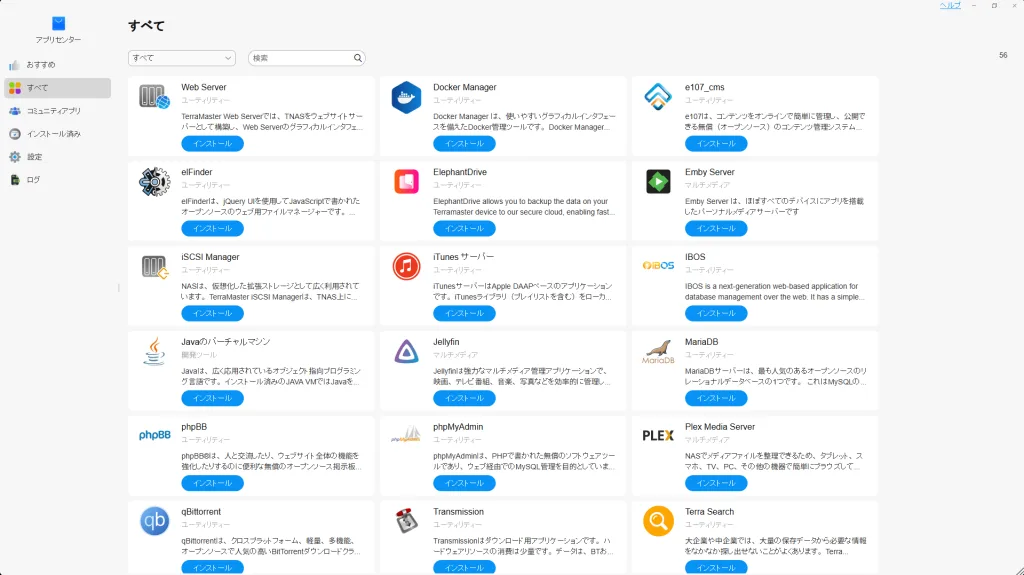Viewport: 1024px width, 575px height.
Task: Install MariaDB
Action: 716,399
